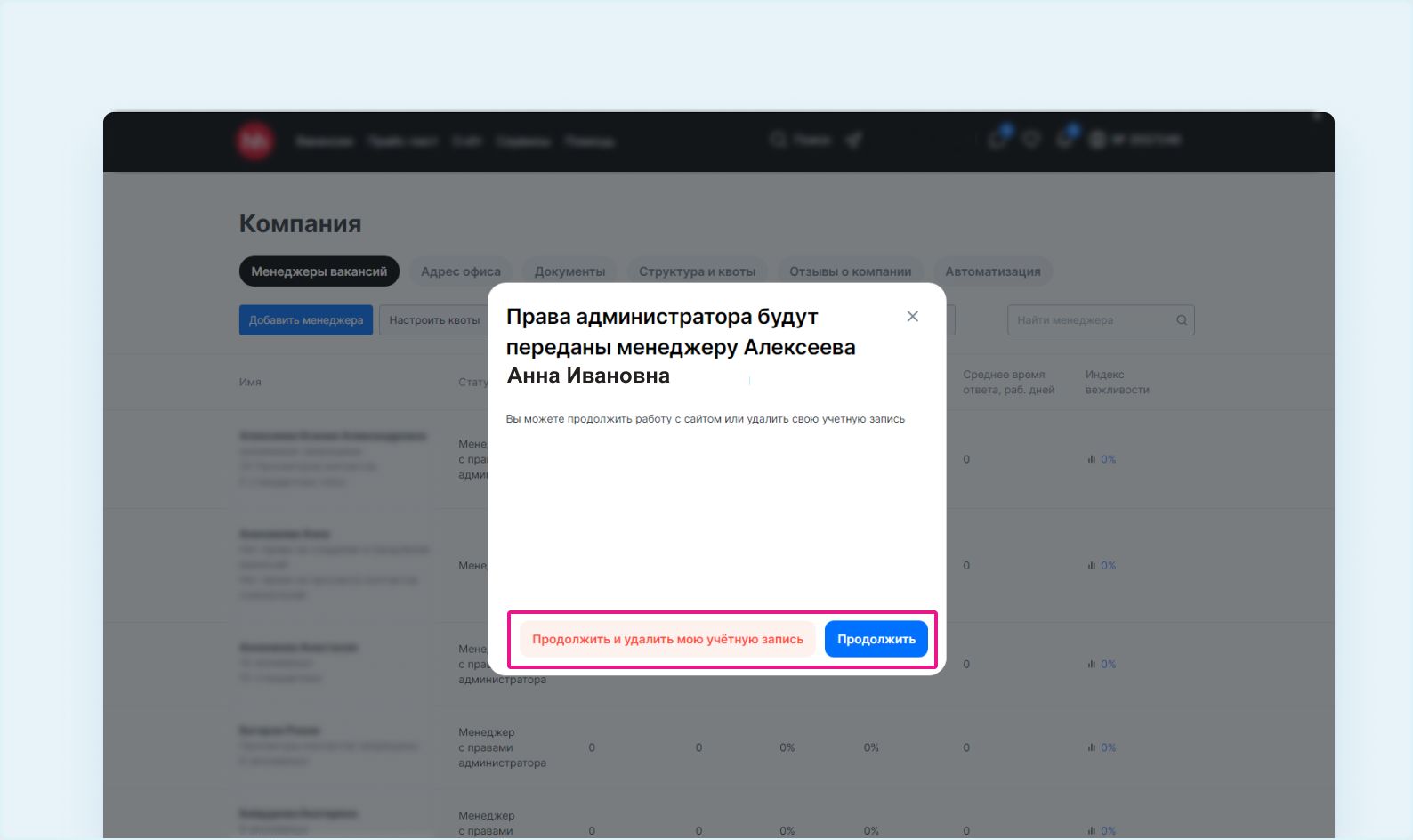Image resolution: width=1413 pixels, height=840 pixels.
Task: Click the dialog title 'Права администратора будут переданы'
Action: point(681,346)
